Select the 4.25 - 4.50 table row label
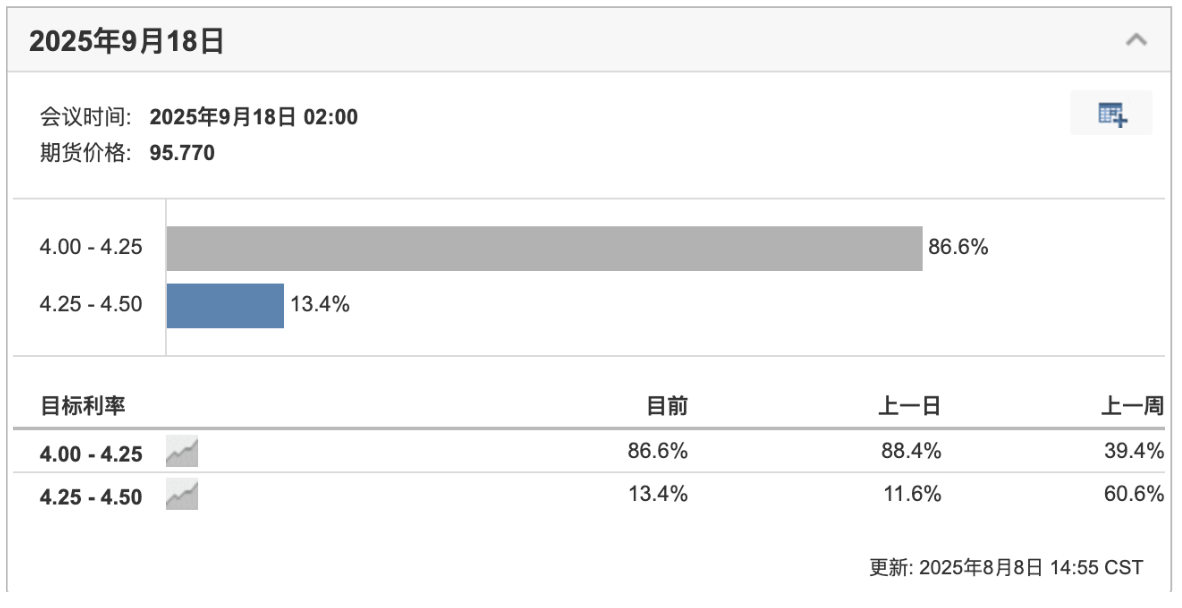Image resolution: width=1182 pixels, height=608 pixels. 91,496
